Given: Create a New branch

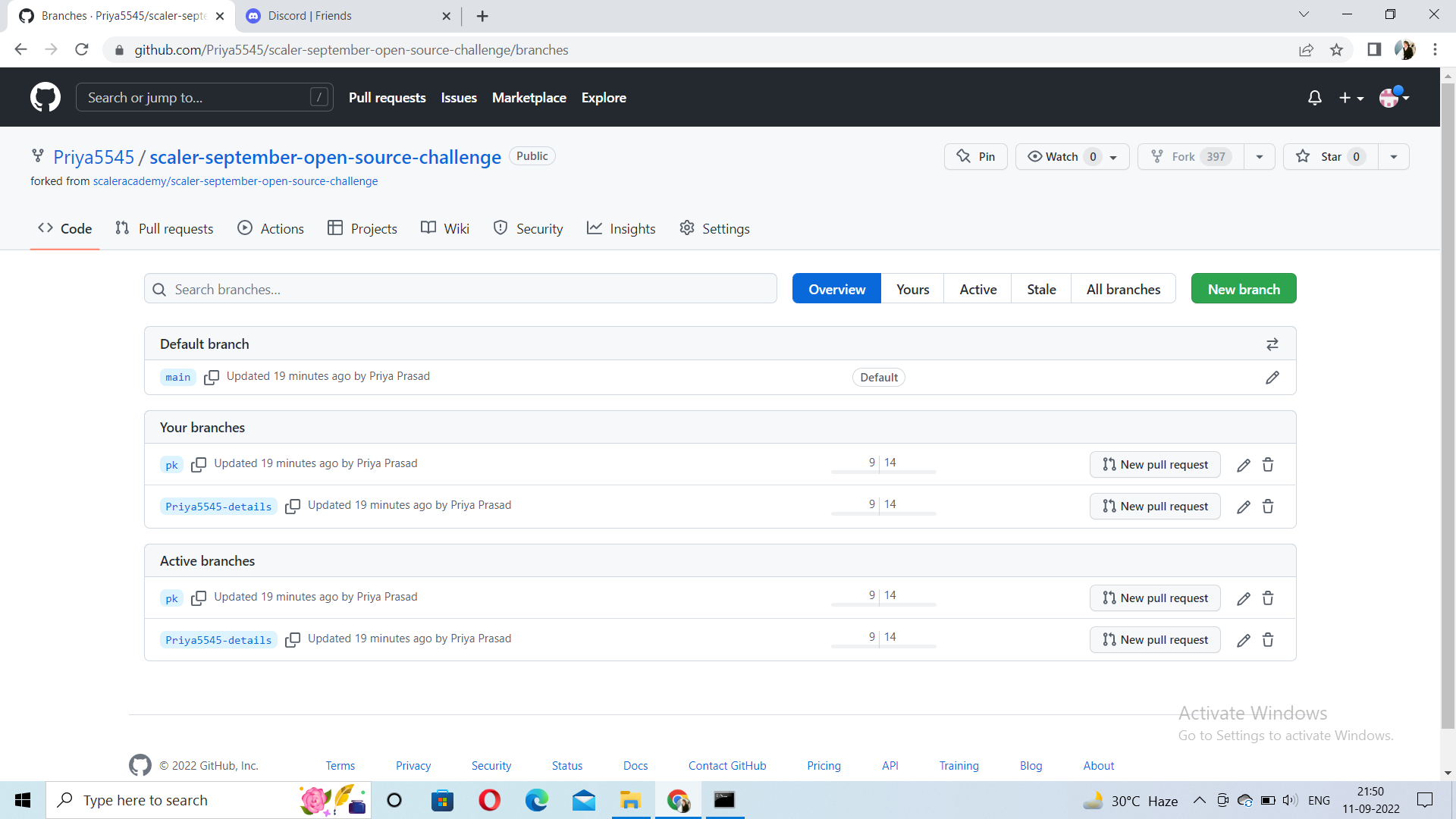Looking at the screenshot, I should click(1243, 288).
